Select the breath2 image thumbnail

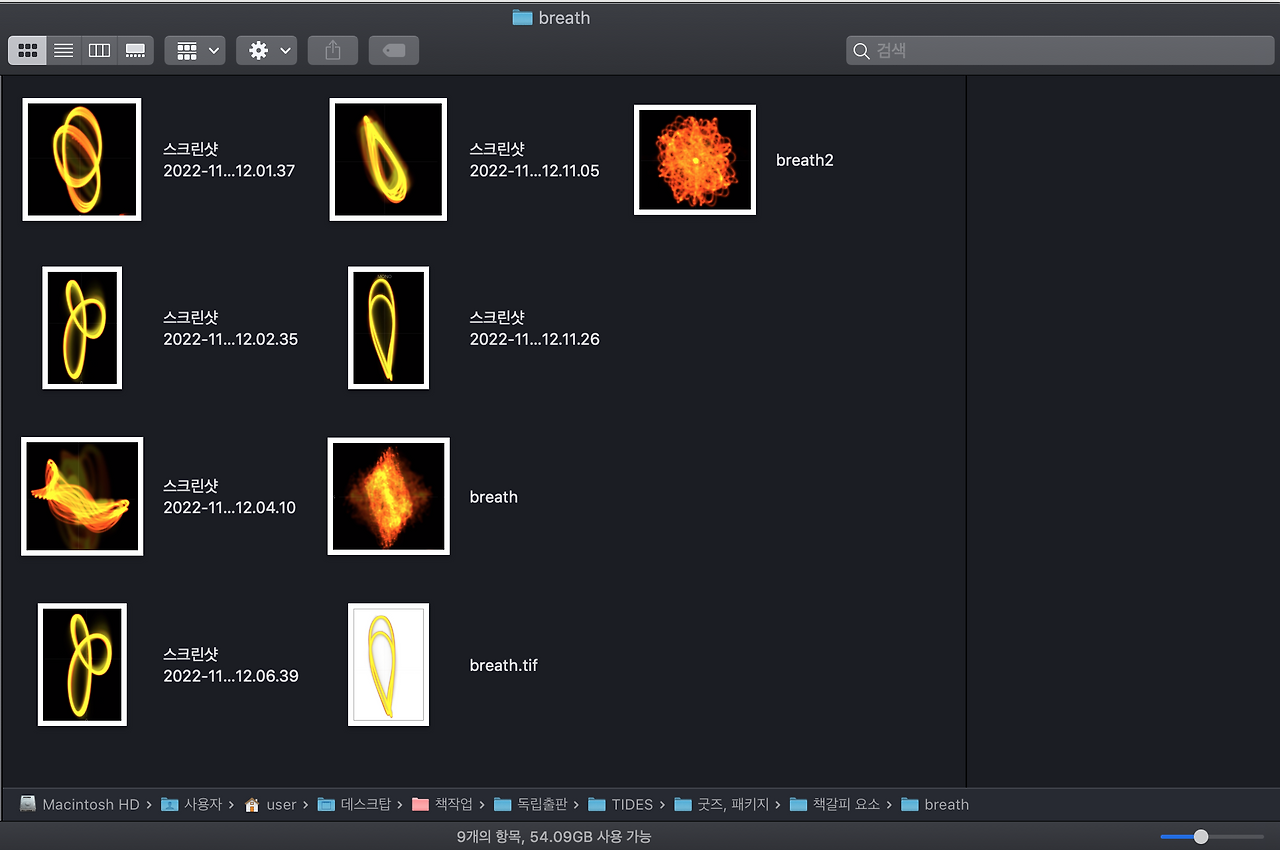tap(695, 160)
